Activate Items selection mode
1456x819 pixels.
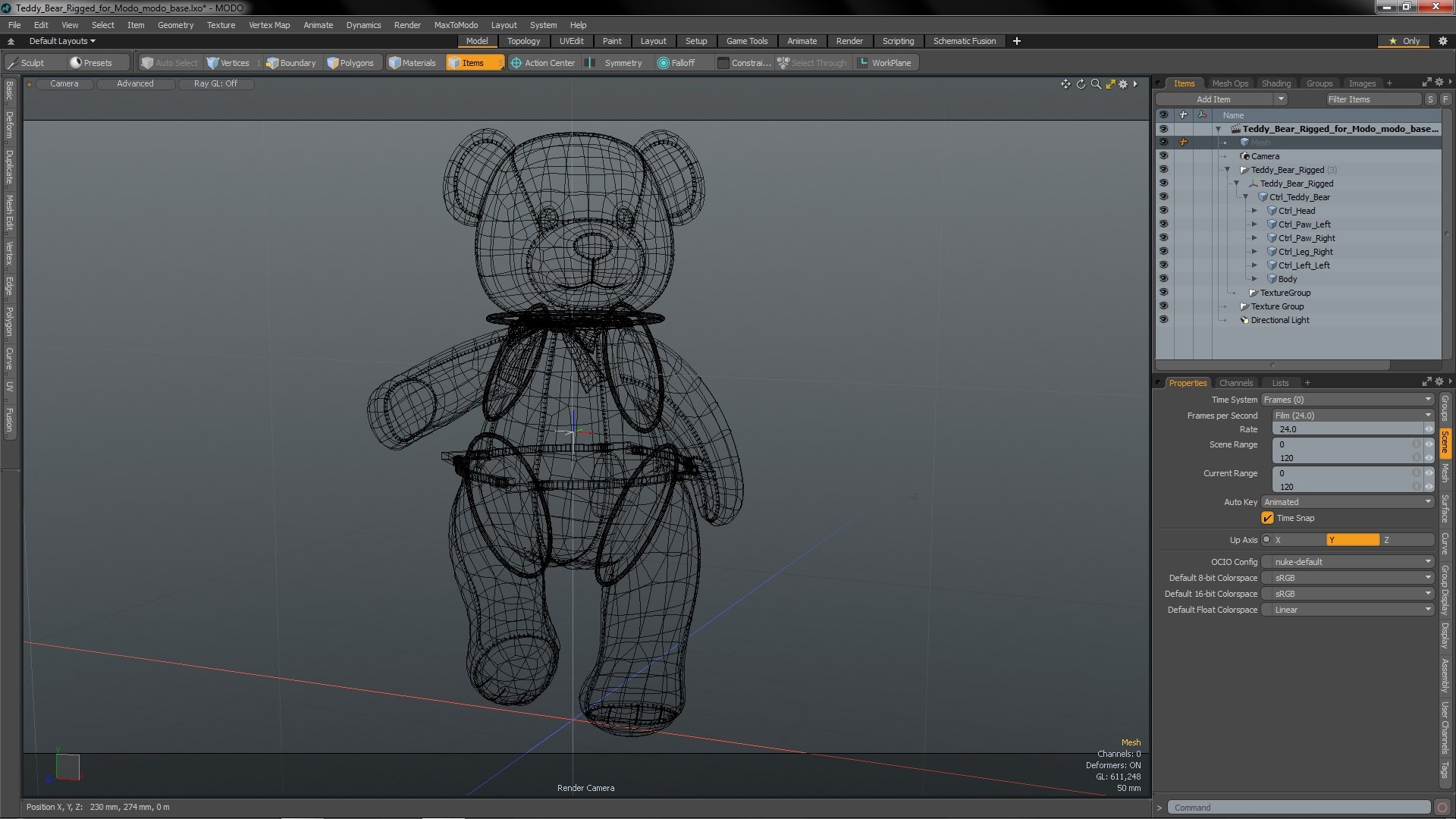[x=474, y=63]
